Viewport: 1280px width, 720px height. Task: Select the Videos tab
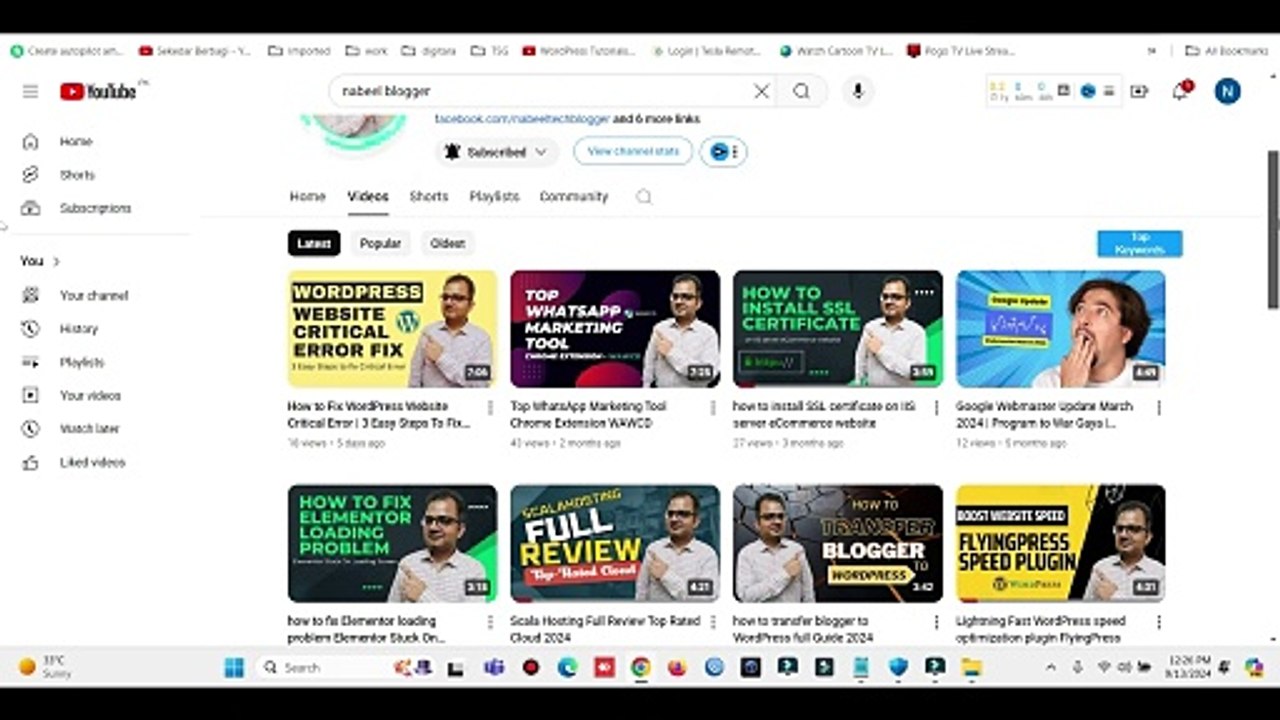367,196
